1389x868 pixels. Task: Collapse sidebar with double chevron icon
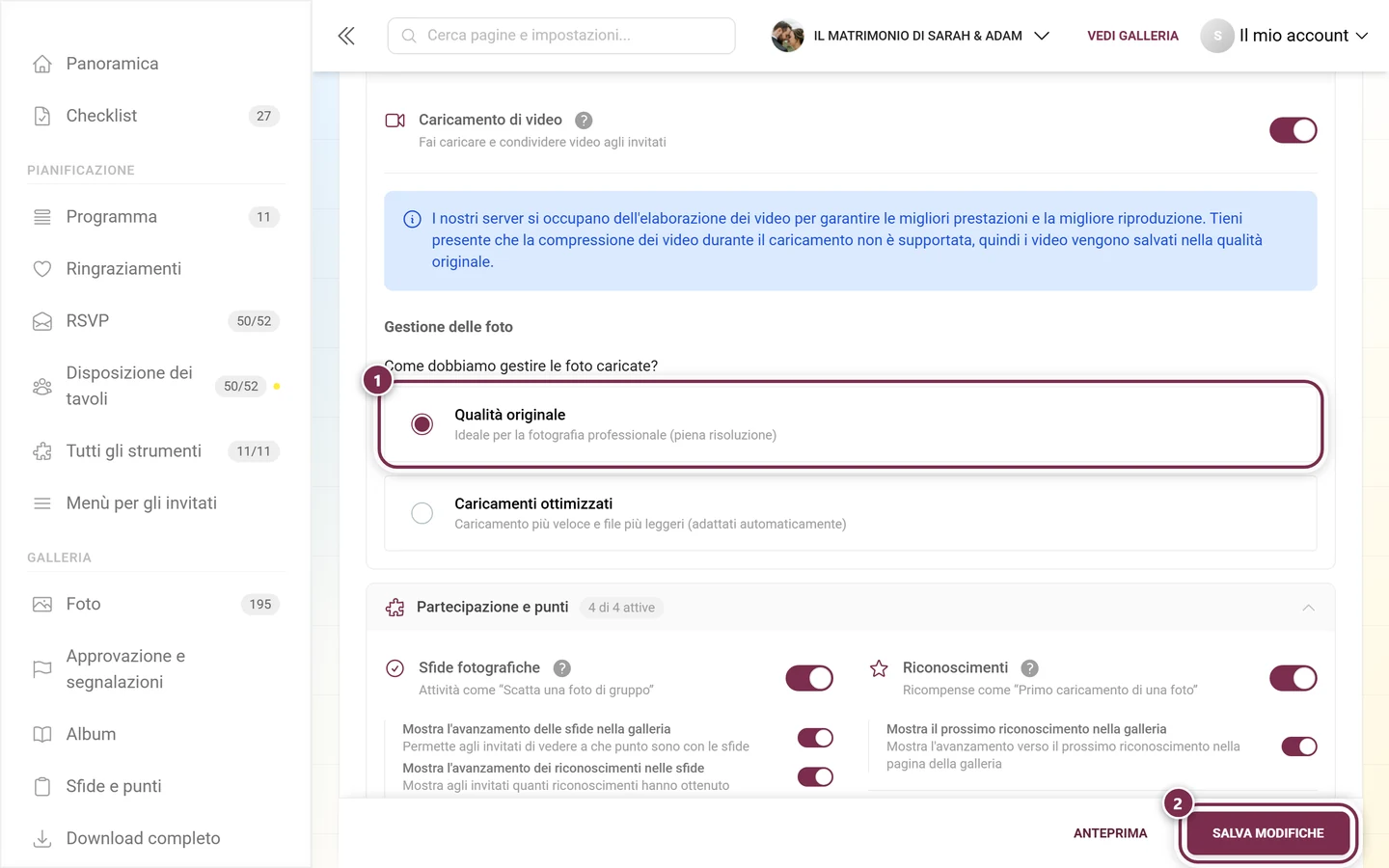tap(346, 36)
